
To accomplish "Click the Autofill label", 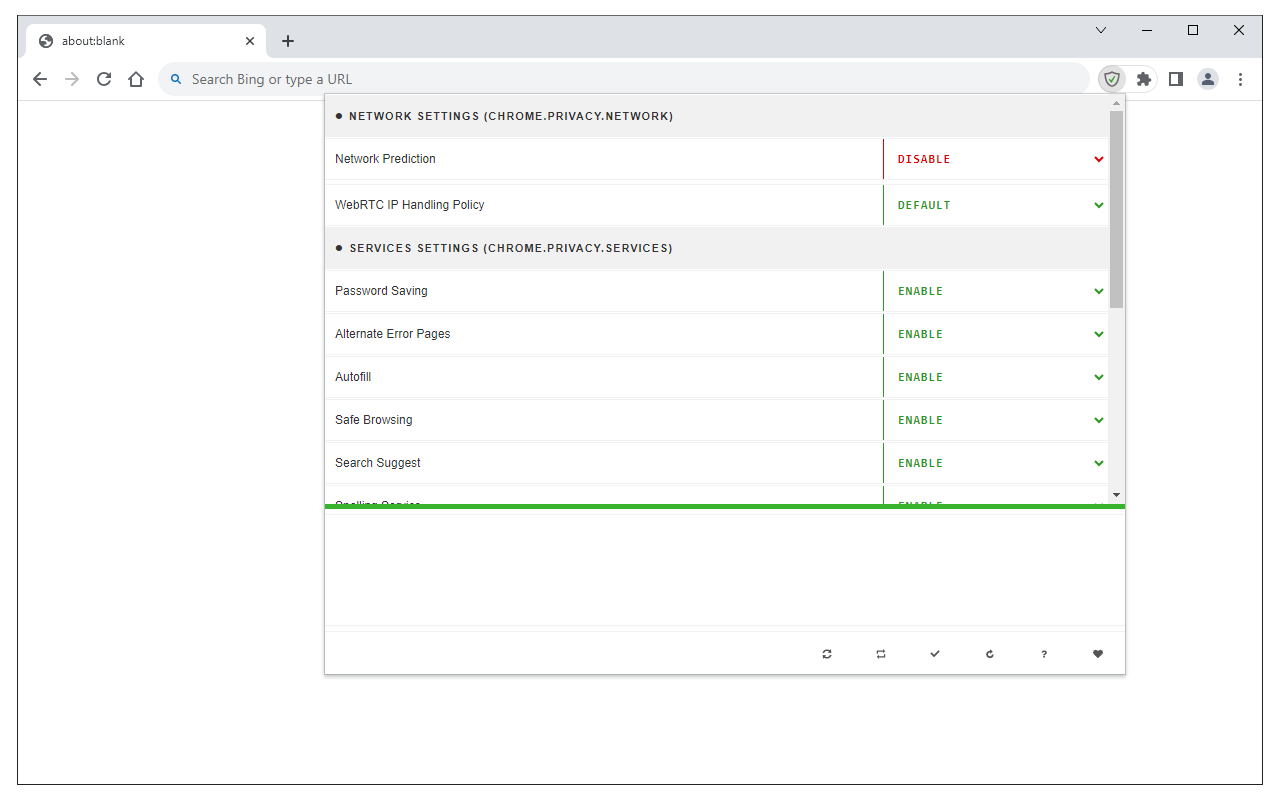I will coord(353,377).
